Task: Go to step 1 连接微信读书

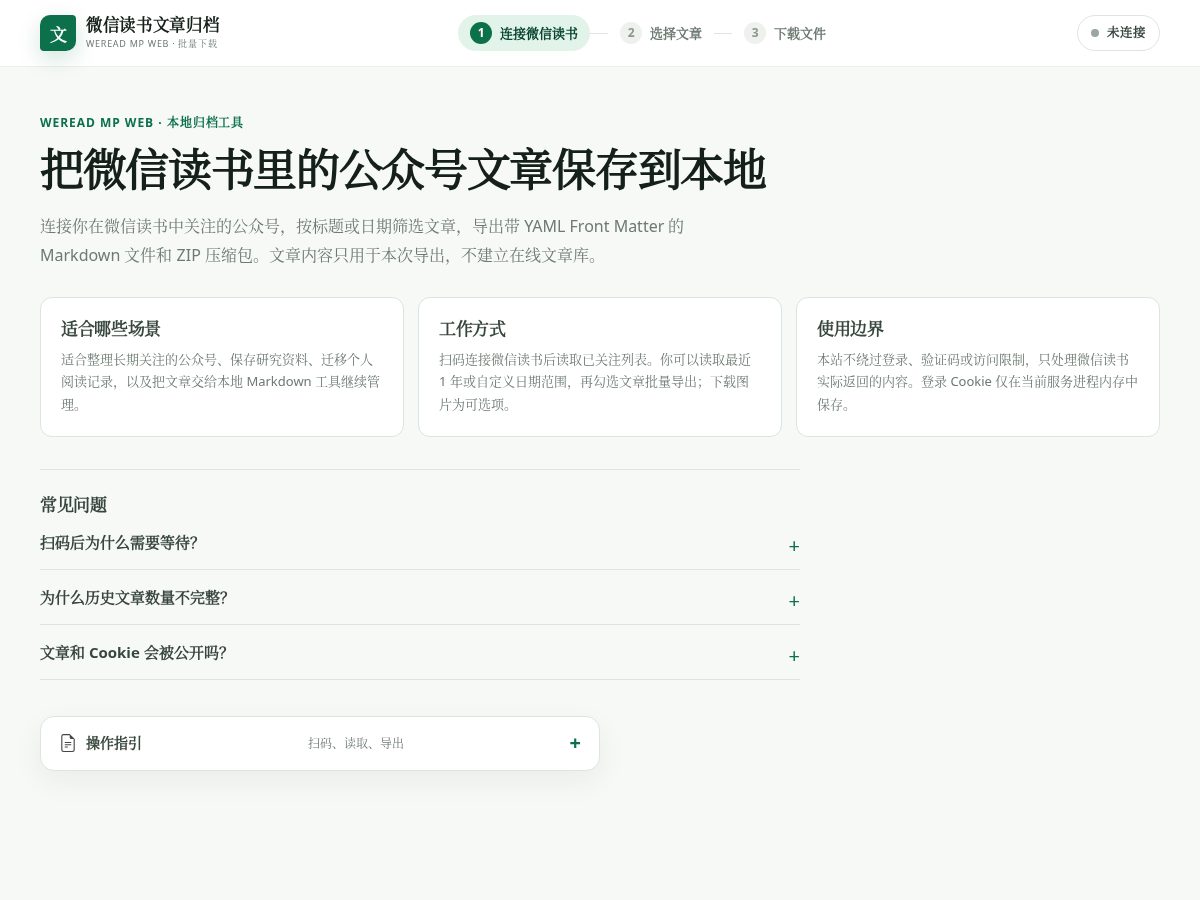Action: pos(524,33)
